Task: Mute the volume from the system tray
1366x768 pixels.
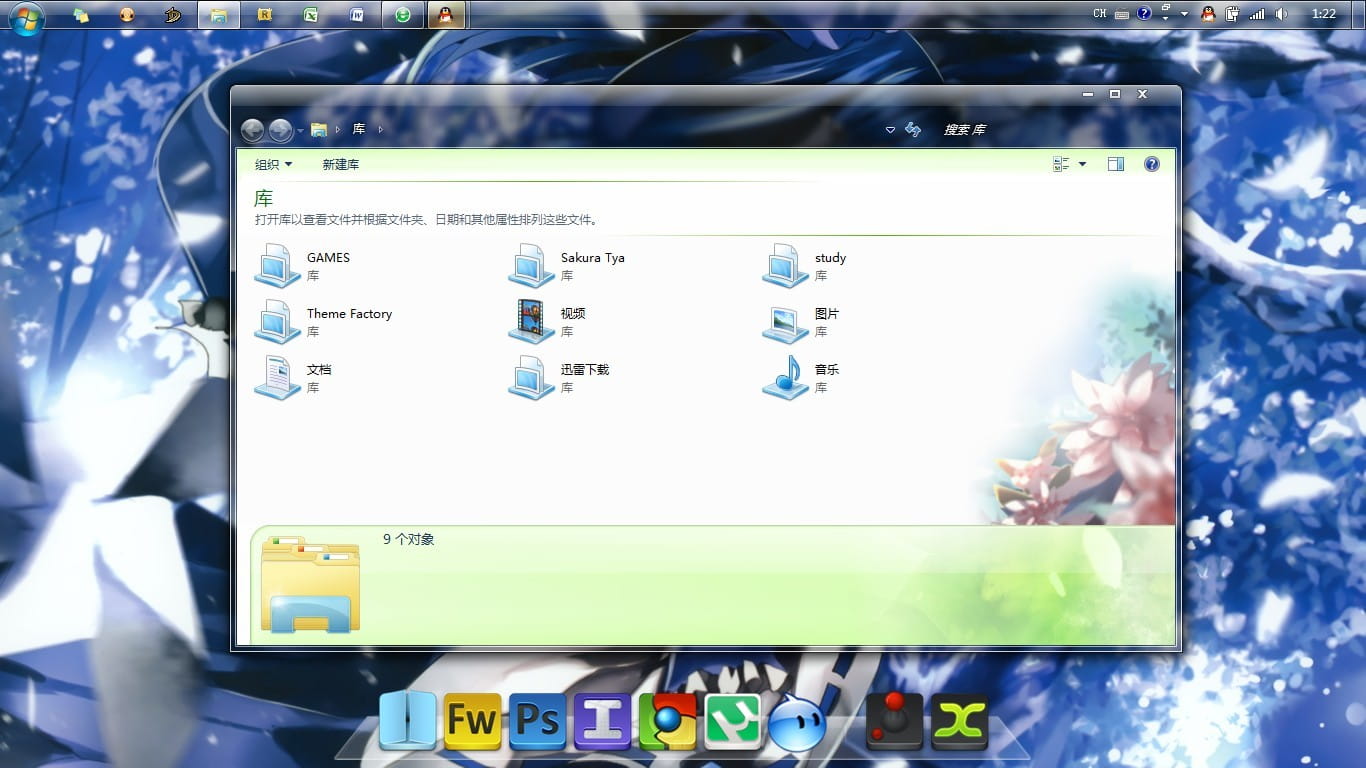Action: (x=1281, y=14)
